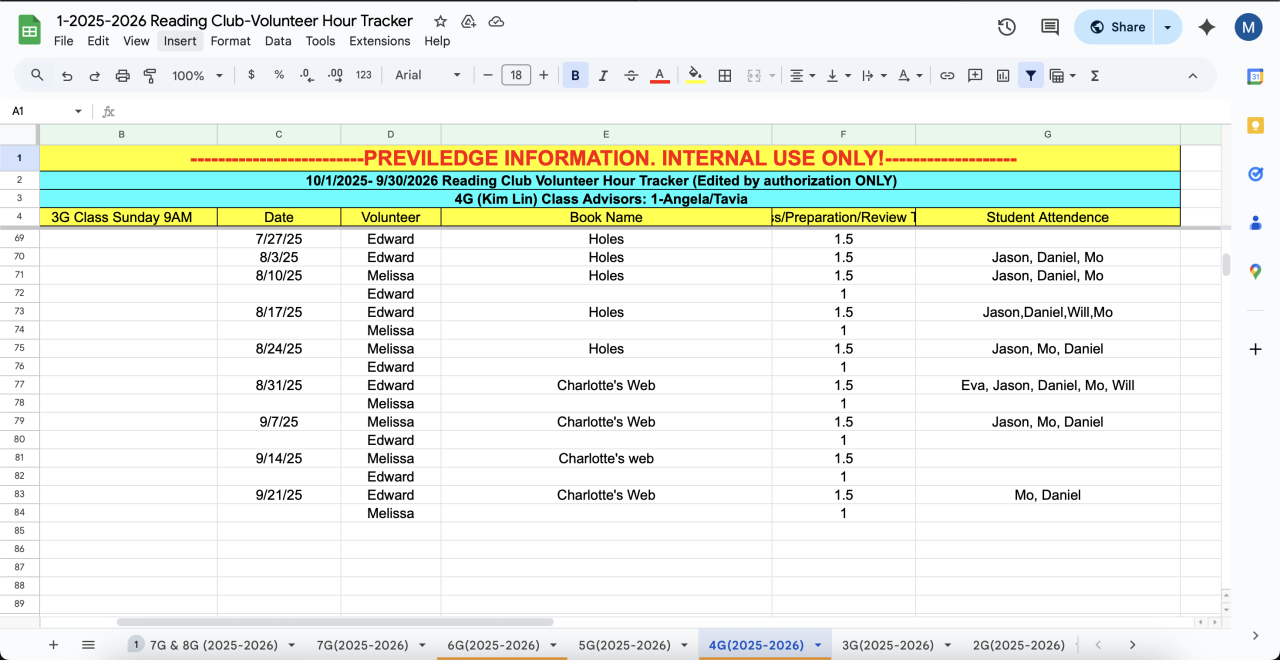Open the Extensions menu
The width and height of the screenshot is (1280, 660).
pyautogui.click(x=379, y=41)
